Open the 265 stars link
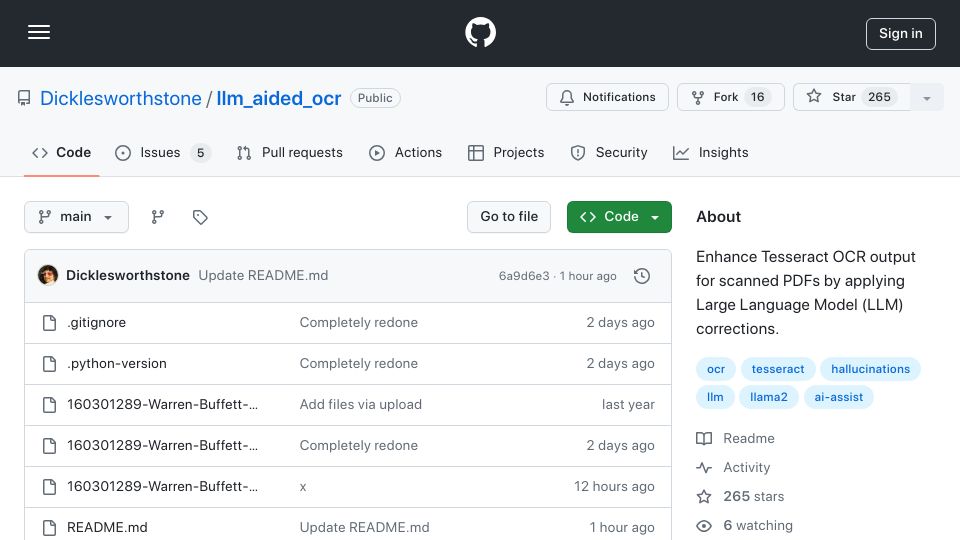 click(741, 497)
